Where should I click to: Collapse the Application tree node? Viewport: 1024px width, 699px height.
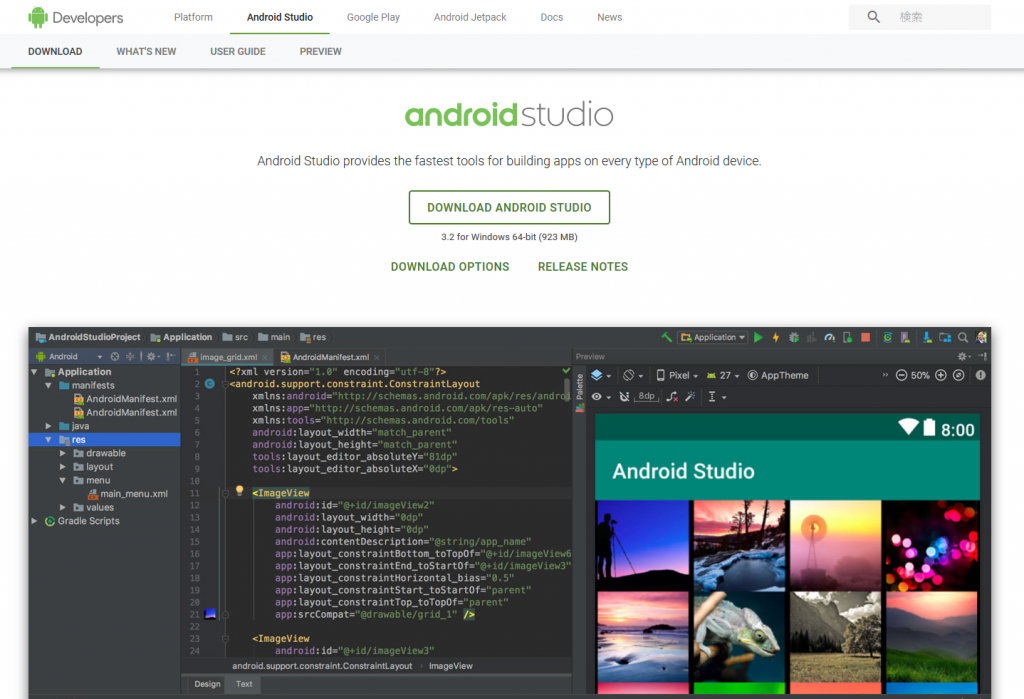[x=34, y=372]
